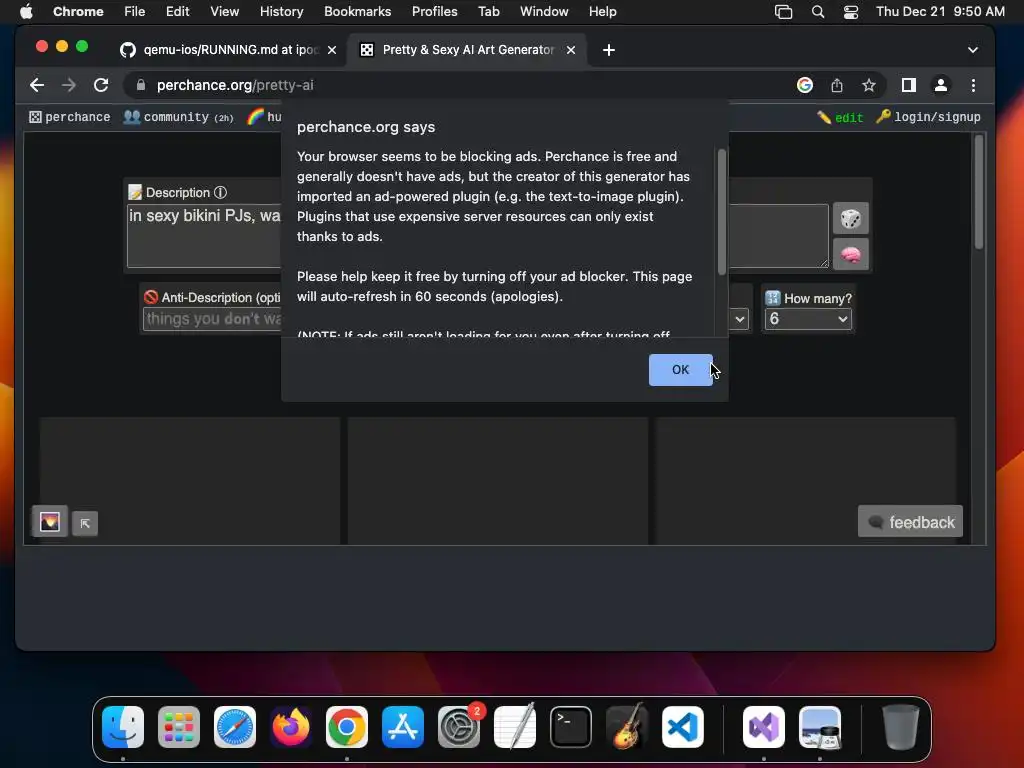Open App Store from the Dock
This screenshot has height=768, width=1024.
coord(403,727)
